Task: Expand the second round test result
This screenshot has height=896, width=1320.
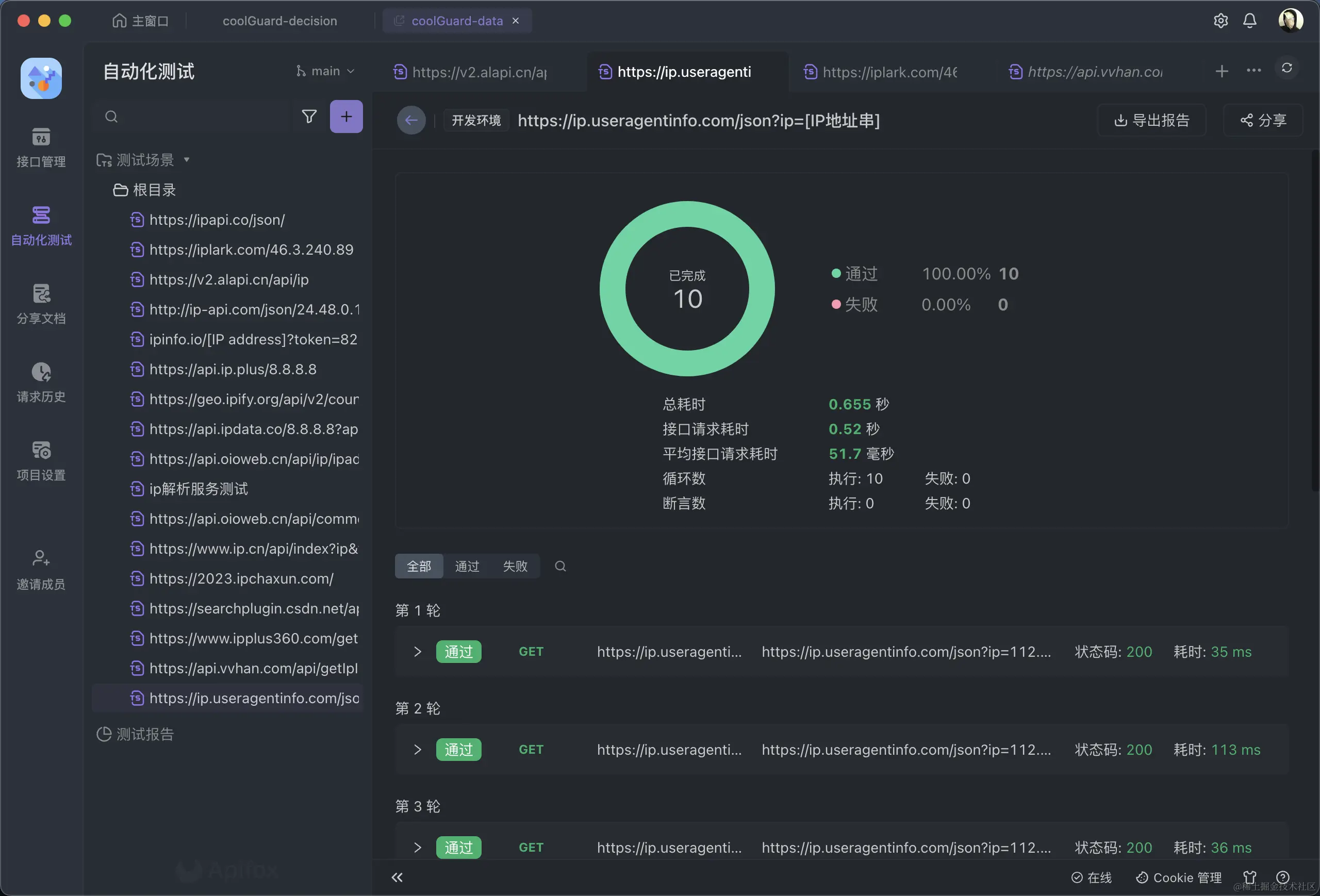Action: pyautogui.click(x=417, y=749)
